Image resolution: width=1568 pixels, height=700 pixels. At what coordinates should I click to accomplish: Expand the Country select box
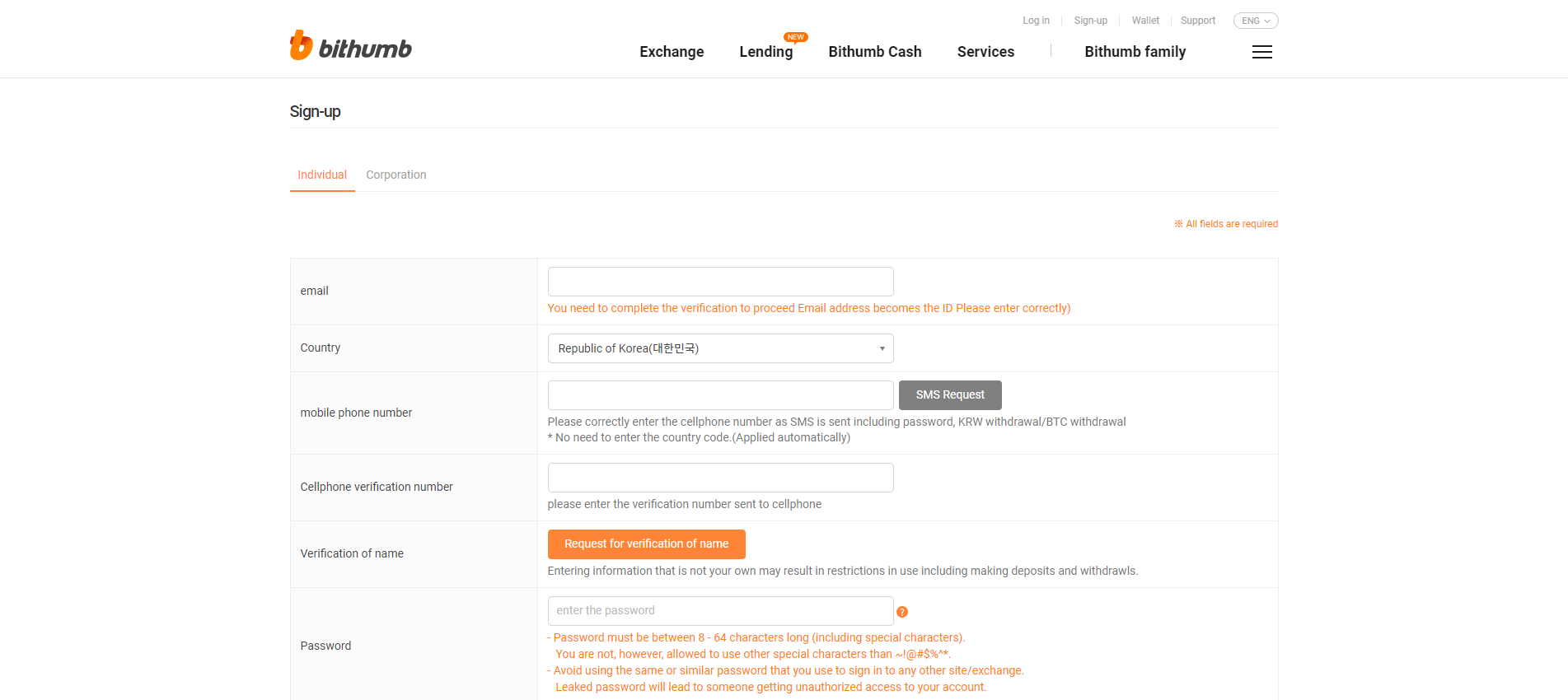click(720, 348)
